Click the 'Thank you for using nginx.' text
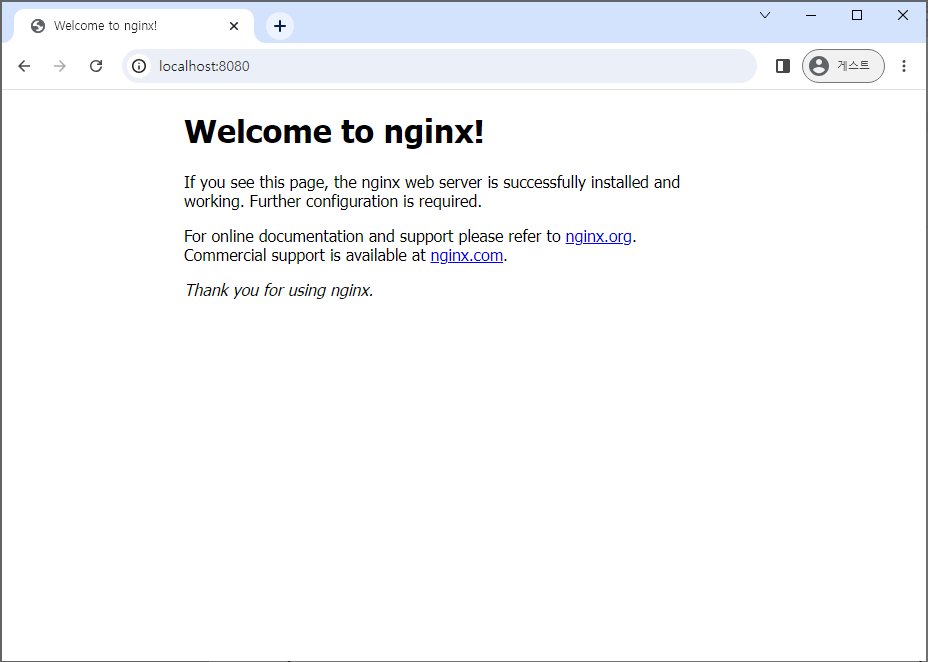The width and height of the screenshot is (928, 662). click(279, 290)
